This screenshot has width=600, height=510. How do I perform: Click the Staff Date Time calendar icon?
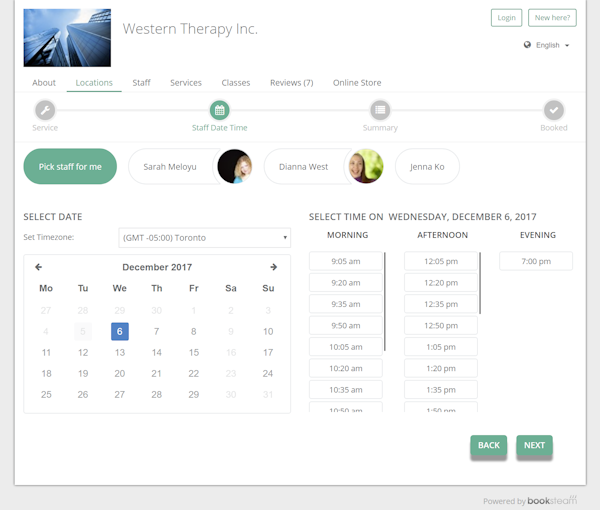[x=220, y=111]
